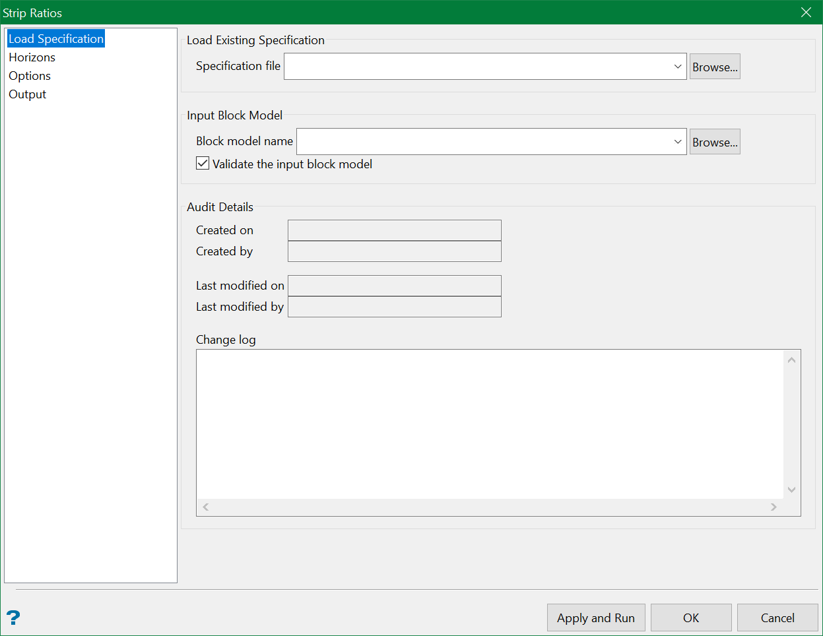Open the Block model name dropdown list
The image size is (823, 636).
(677, 142)
